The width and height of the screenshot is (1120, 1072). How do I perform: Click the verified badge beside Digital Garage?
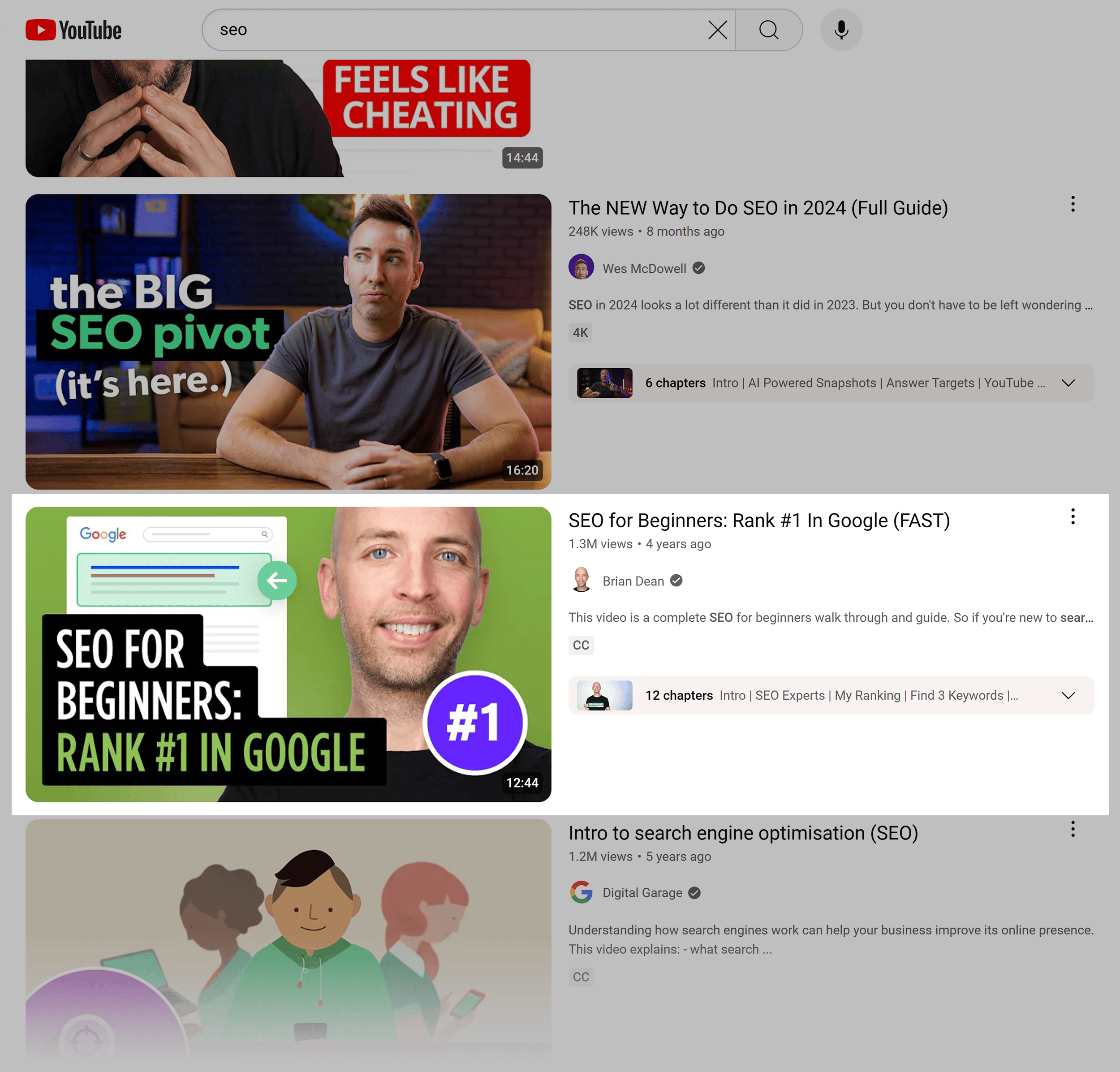click(694, 892)
